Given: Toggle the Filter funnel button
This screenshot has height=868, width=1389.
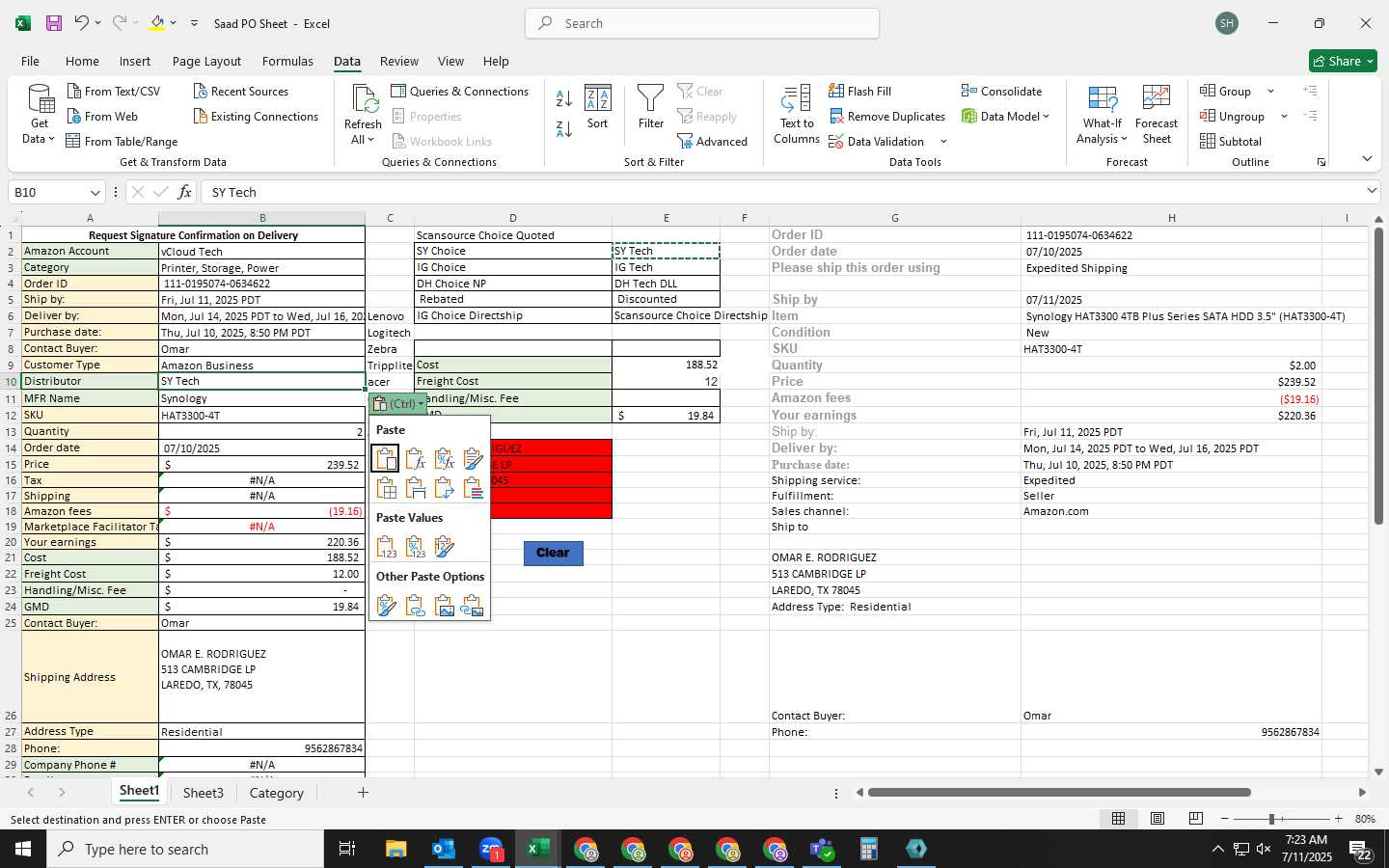Looking at the screenshot, I should coord(651,107).
